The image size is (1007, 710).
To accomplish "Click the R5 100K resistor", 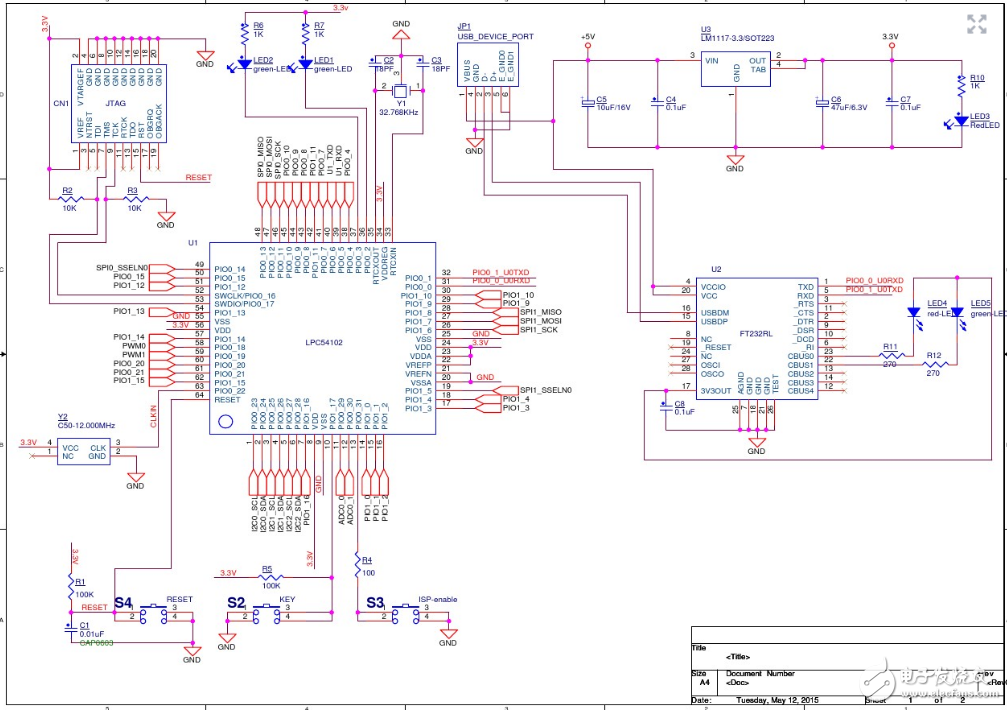I will [266, 576].
